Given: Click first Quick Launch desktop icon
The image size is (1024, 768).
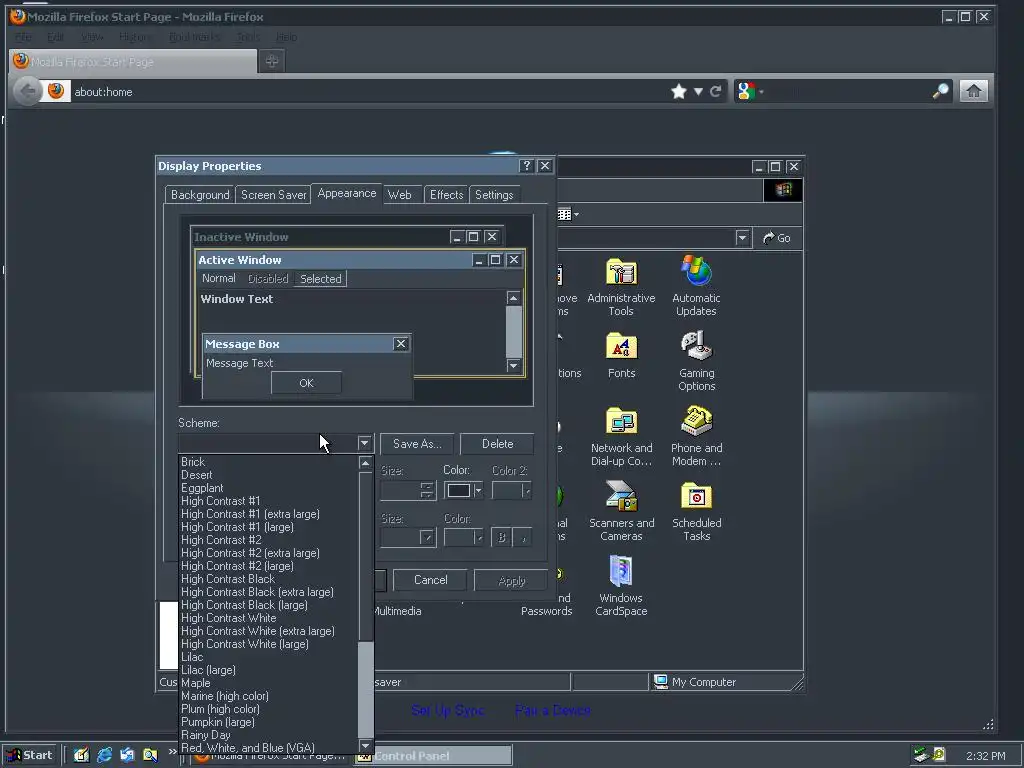Looking at the screenshot, I should [81, 755].
